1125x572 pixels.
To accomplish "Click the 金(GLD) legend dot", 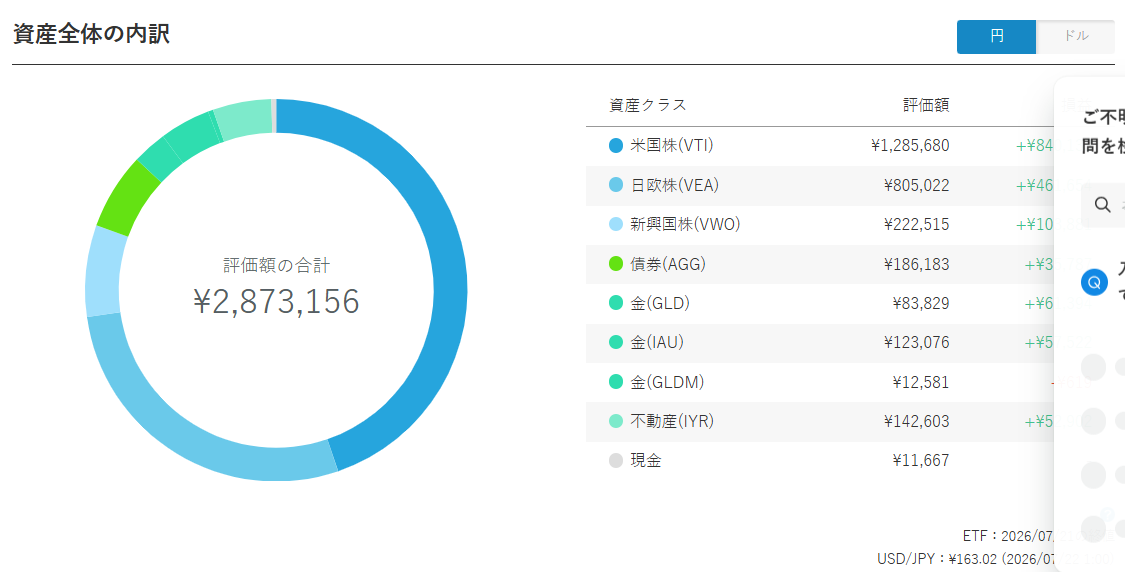I will [616, 304].
